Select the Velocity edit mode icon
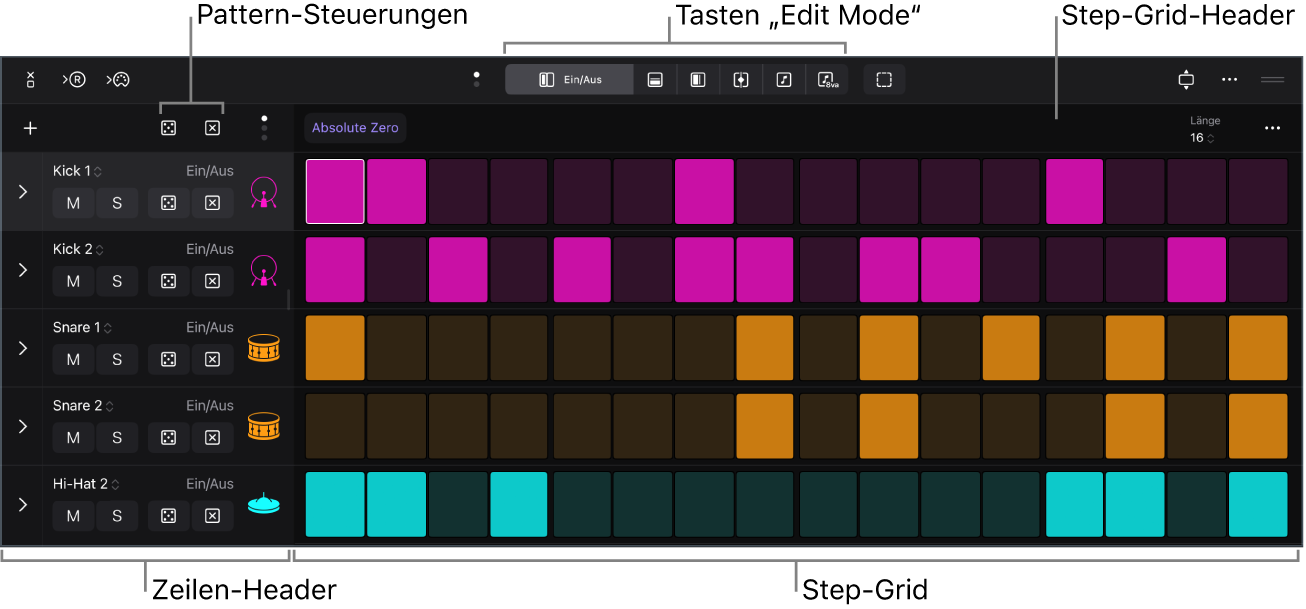 tap(655, 79)
